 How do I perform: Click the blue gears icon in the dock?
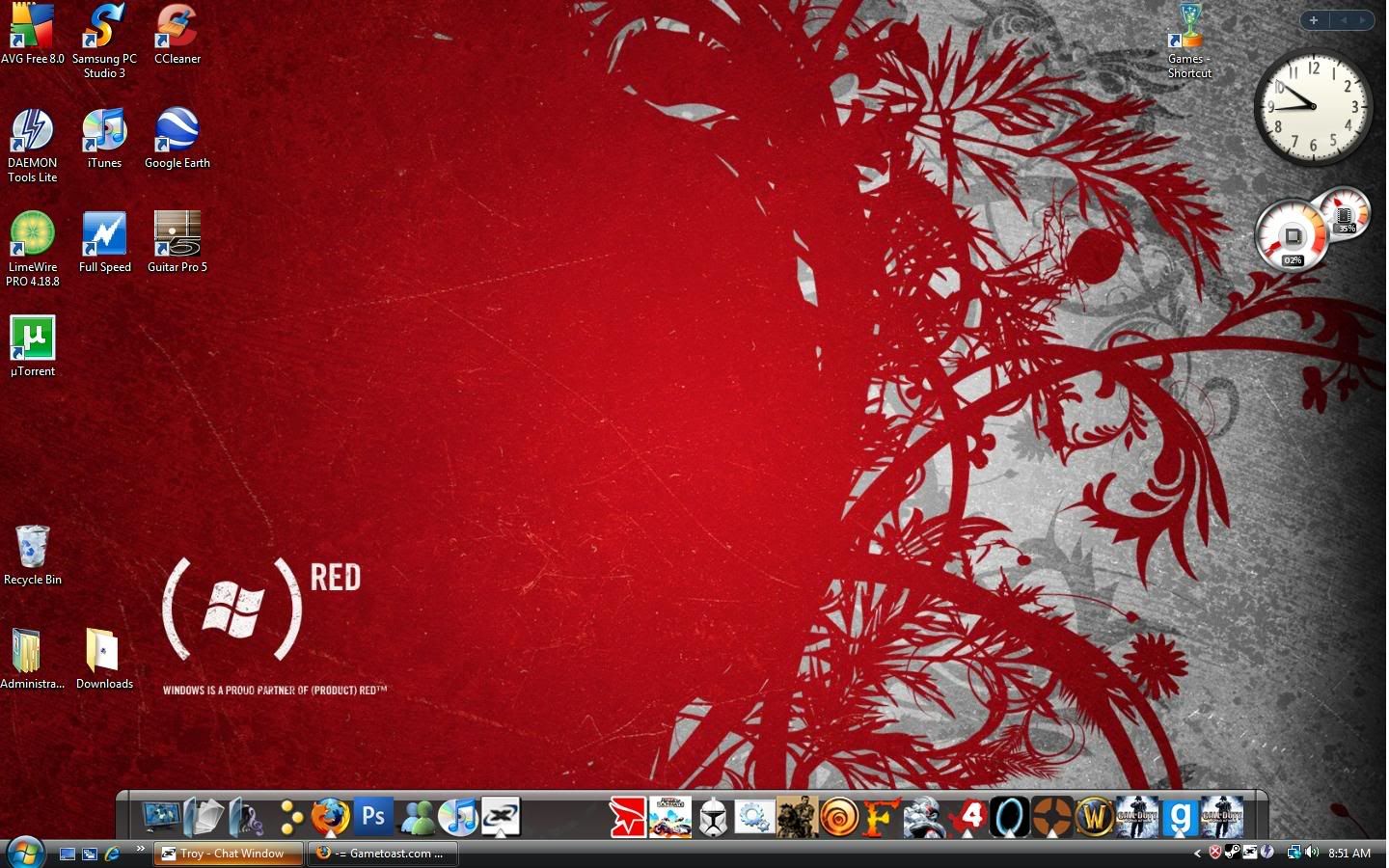click(754, 818)
